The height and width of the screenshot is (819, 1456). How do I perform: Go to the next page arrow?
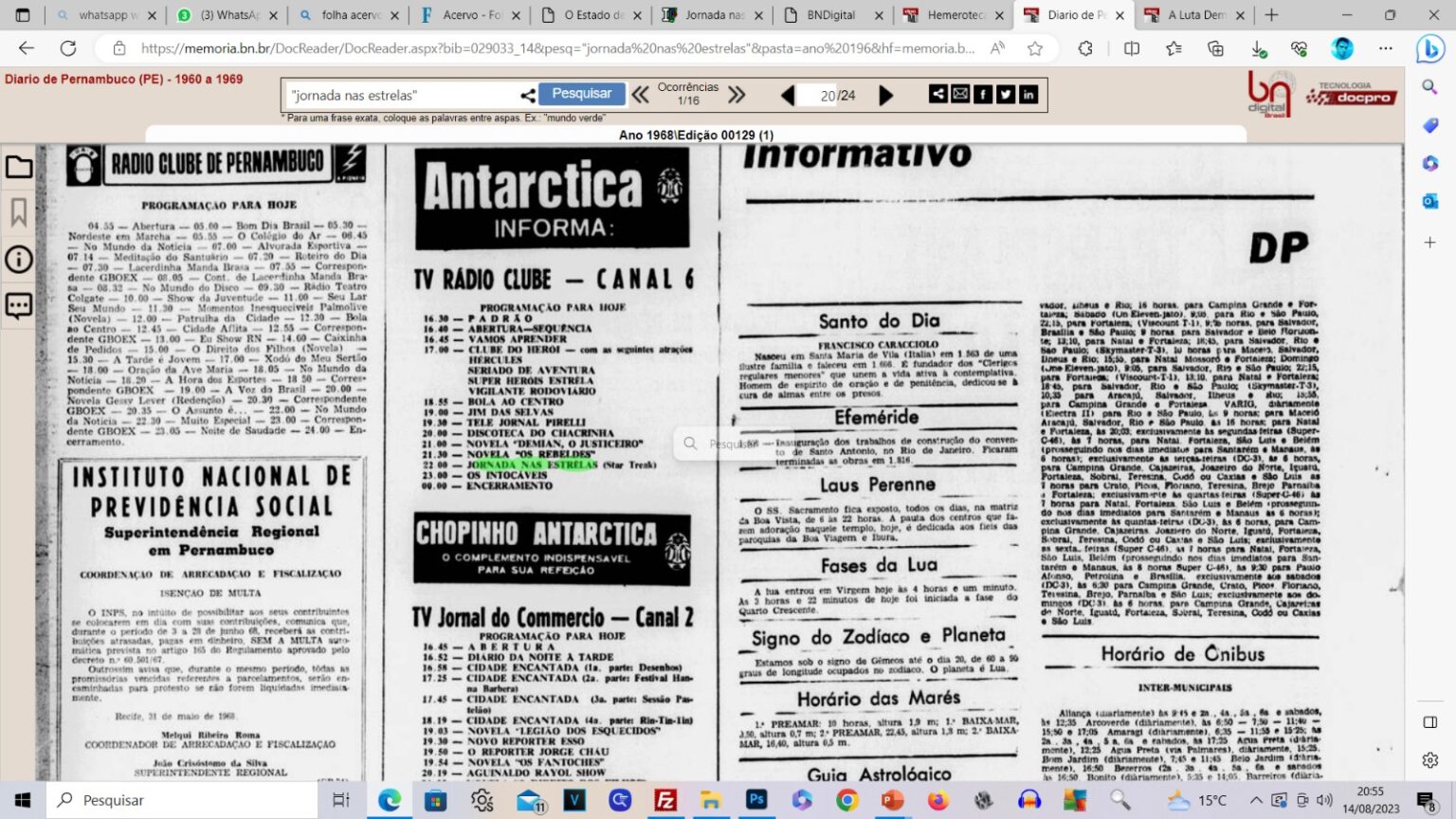pos(885,95)
